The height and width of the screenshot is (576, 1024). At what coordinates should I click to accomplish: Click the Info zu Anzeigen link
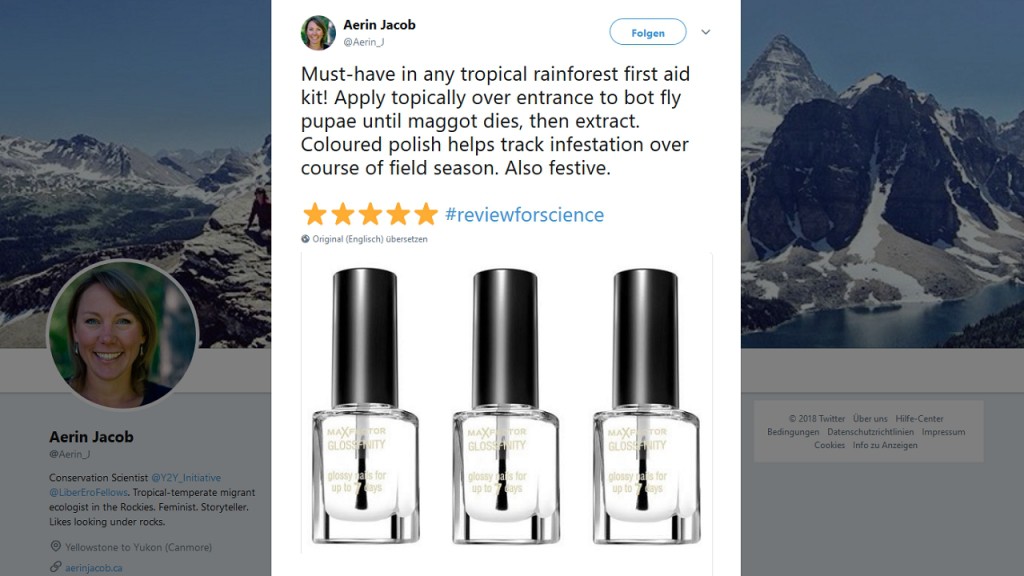pyautogui.click(x=885, y=445)
